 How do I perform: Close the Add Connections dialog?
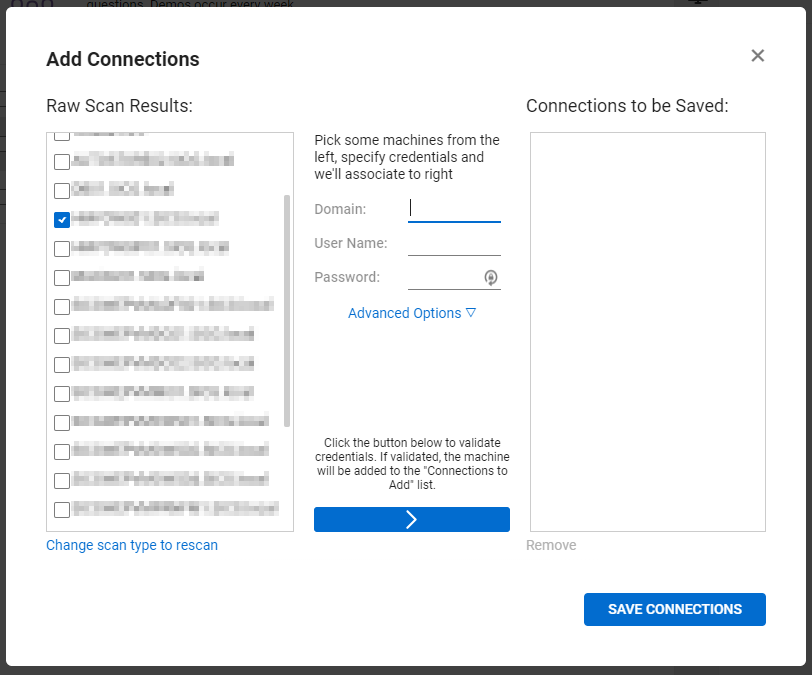(x=757, y=55)
